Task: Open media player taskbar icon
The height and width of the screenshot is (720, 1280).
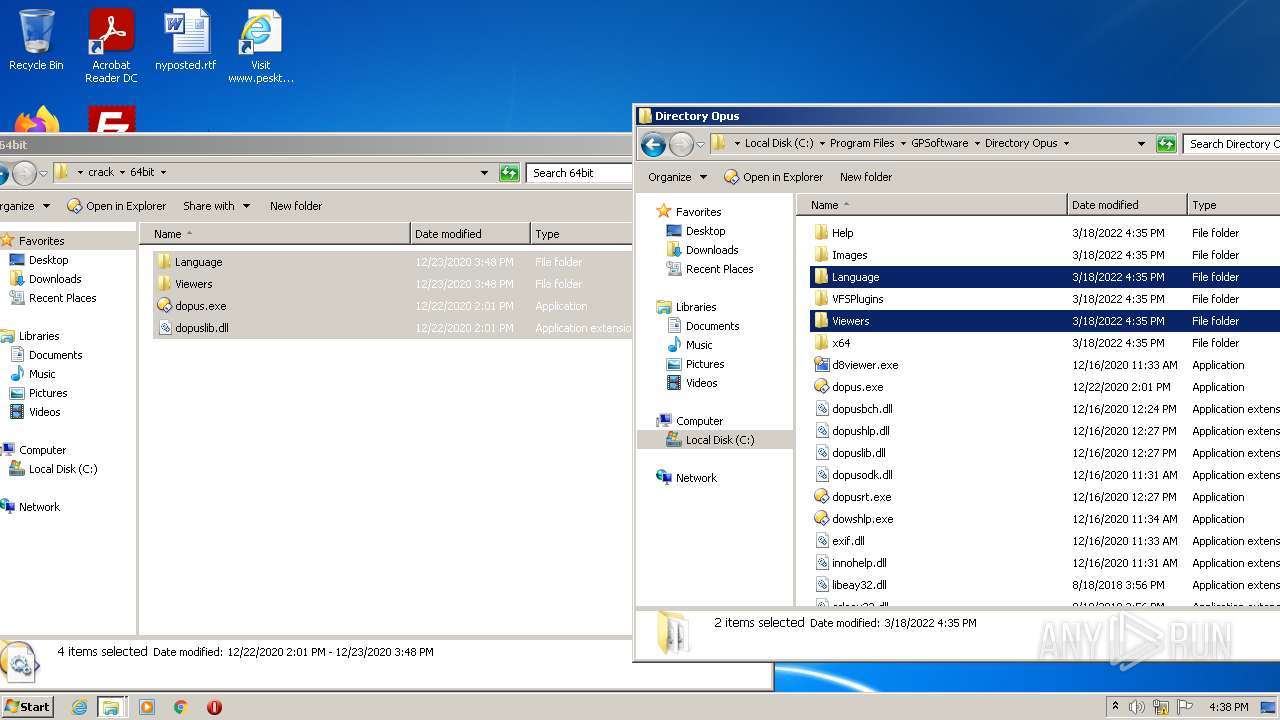Action: (x=147, y=707)
